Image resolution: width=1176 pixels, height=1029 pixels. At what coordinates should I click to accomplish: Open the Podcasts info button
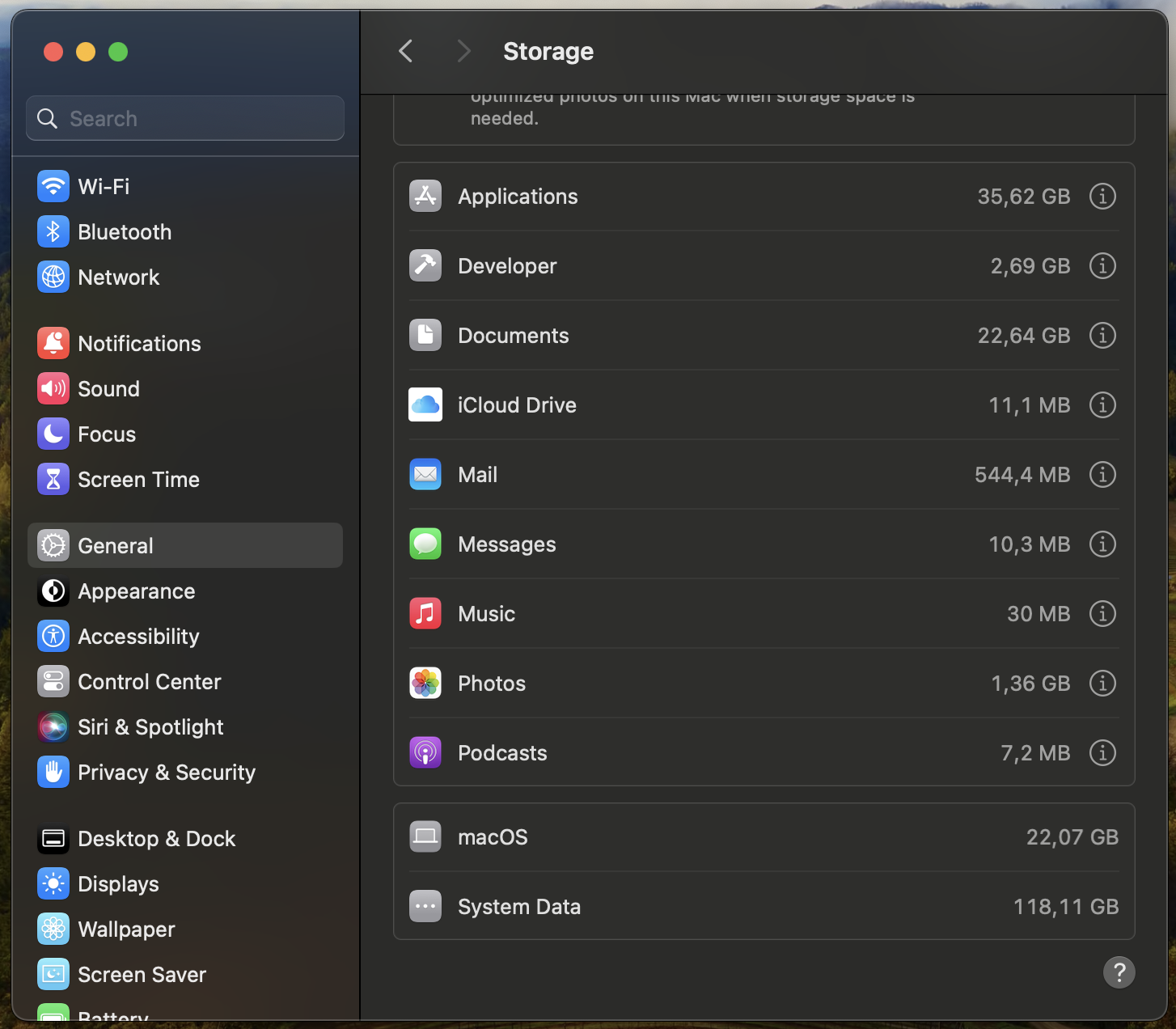1102,752
